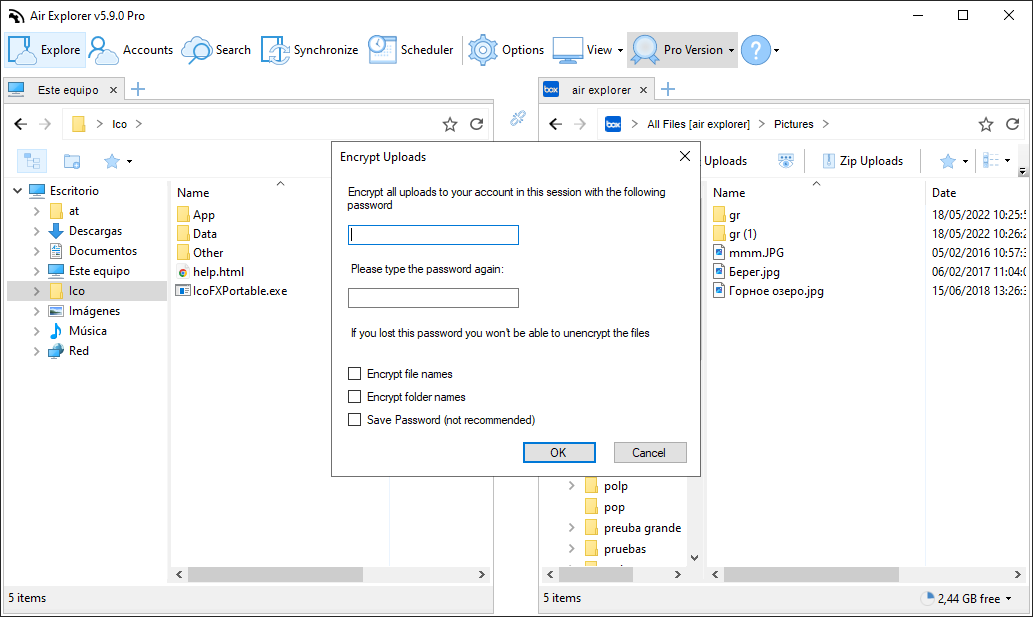Enable Save Password option

tap(354, 419)
